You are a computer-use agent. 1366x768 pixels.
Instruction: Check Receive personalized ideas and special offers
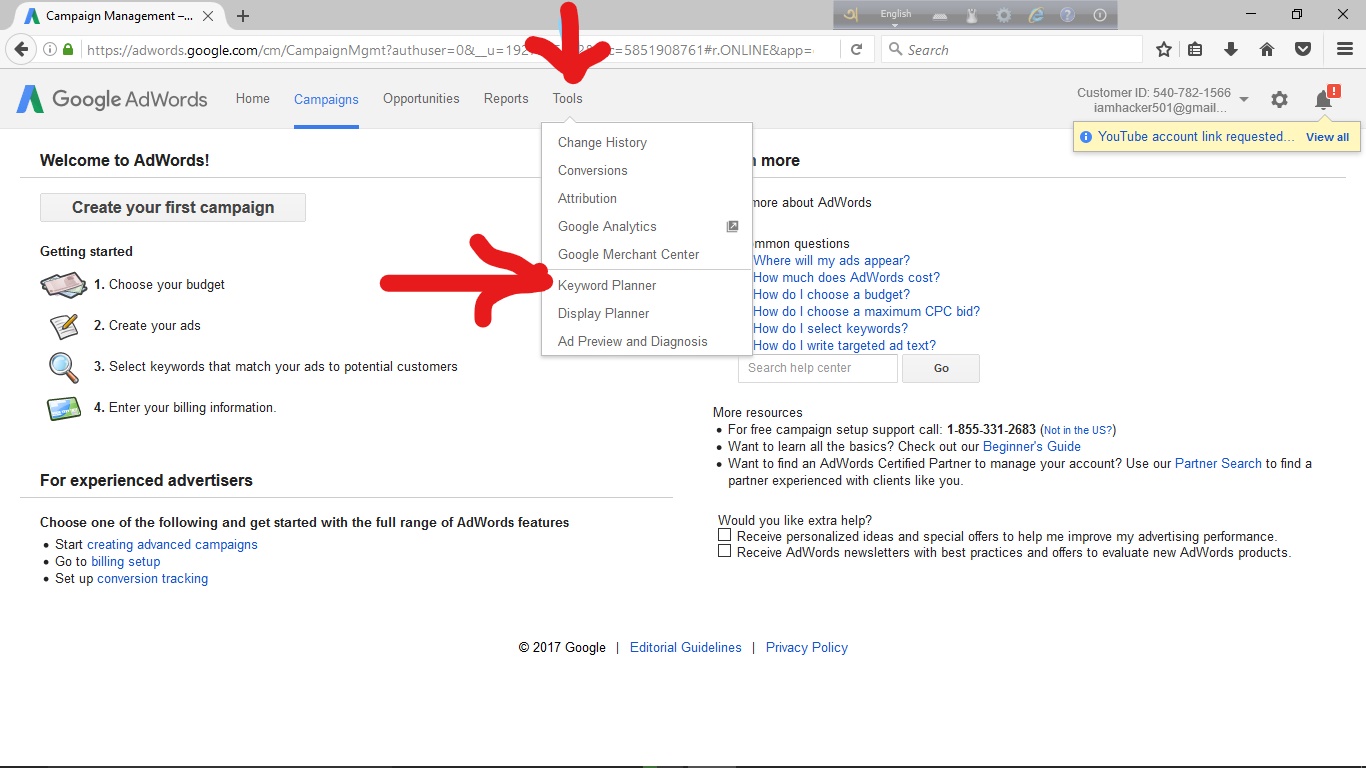(724, 536)
